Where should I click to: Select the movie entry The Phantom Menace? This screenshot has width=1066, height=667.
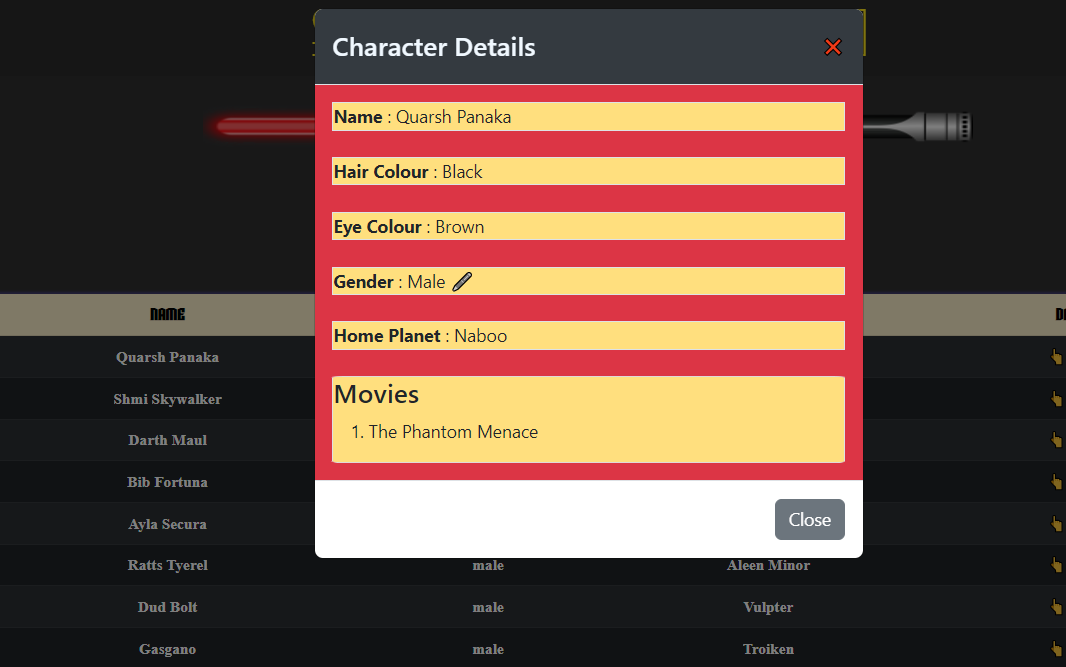pyautogui.click(x=453, y=431)
